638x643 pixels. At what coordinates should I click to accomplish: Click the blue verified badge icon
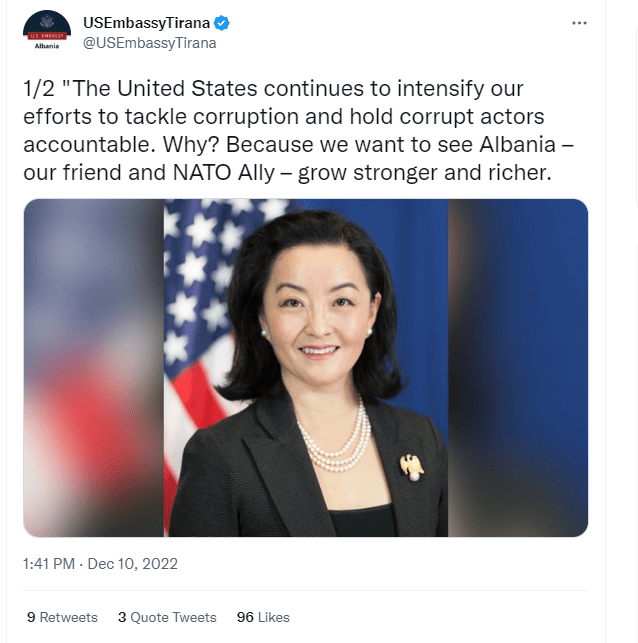[x=222, y=23]
